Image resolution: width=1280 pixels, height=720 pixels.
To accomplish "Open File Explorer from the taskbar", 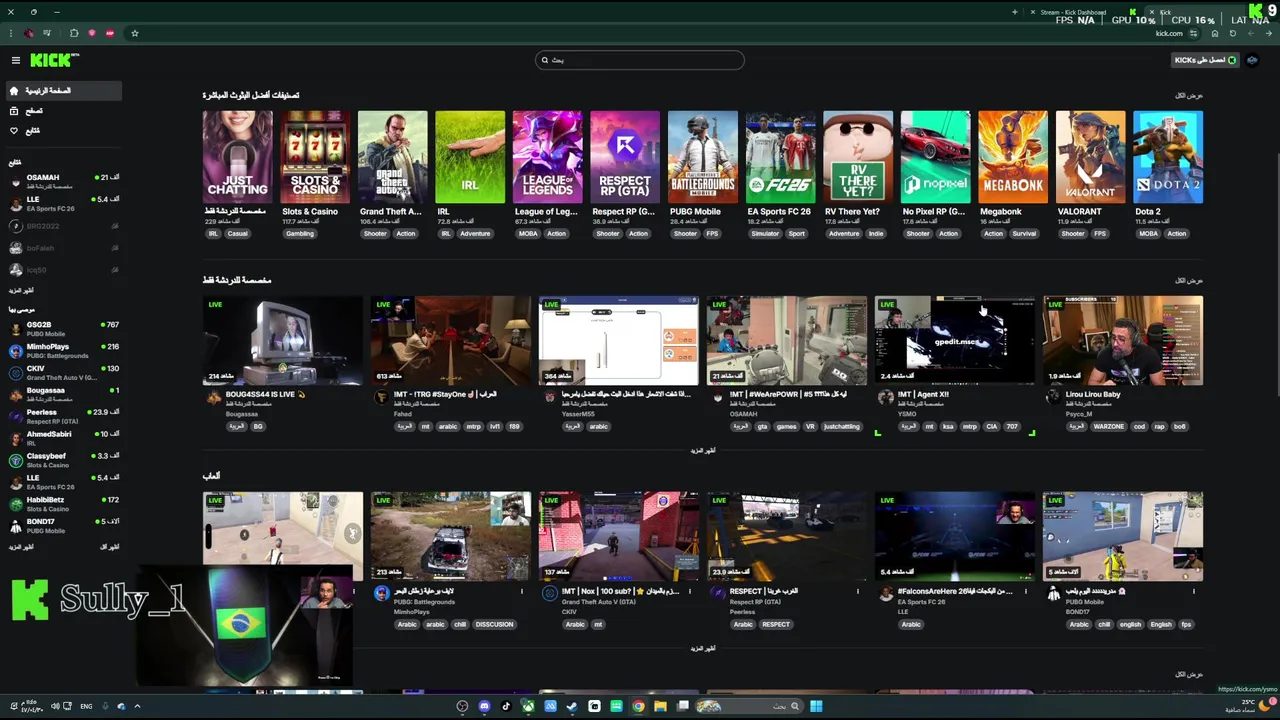I will point(660,706).
